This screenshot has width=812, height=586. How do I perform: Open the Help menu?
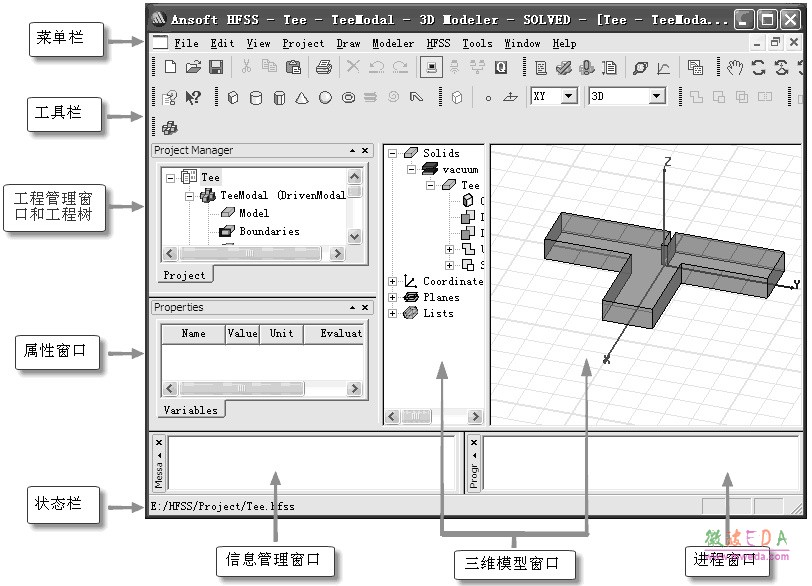point(564,43)
